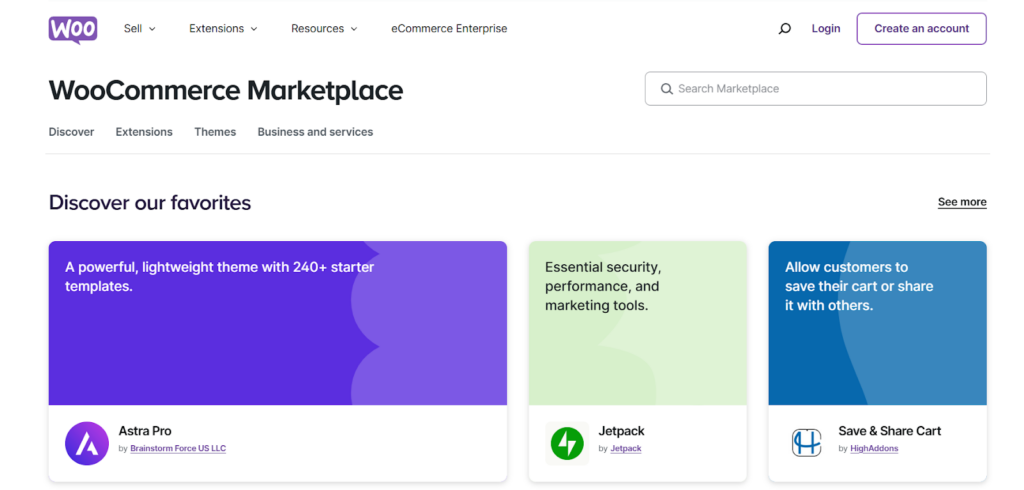Screen dimensions: 1024x490
Task: Click the Astra Pro logo icon
Action: click(x=87, y=444)
